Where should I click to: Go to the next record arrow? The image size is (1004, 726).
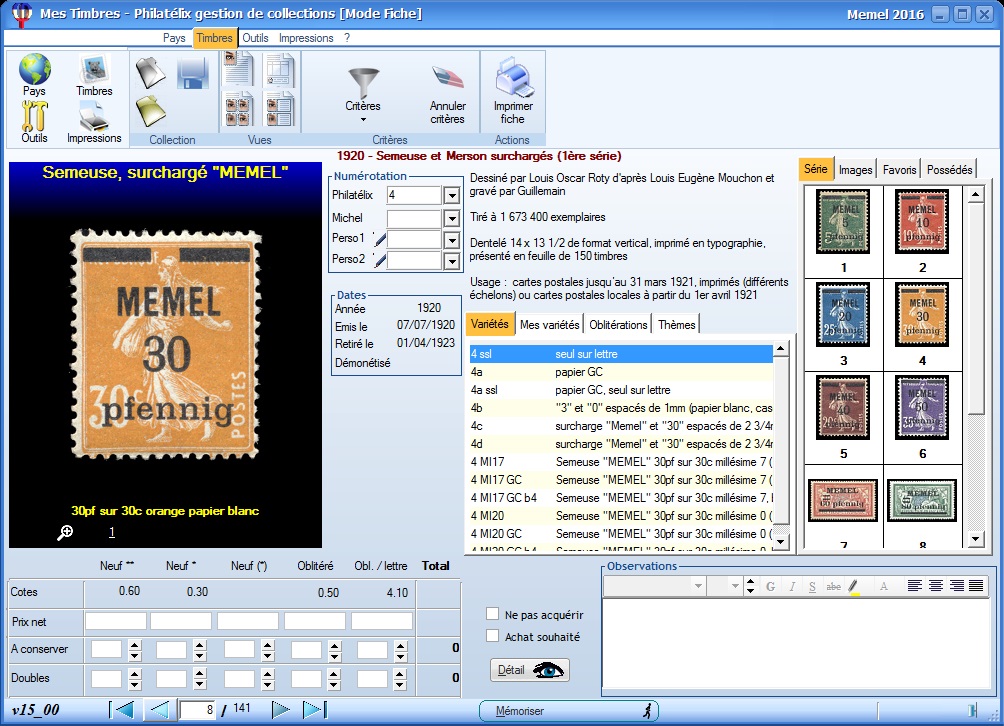coord(280,709)
